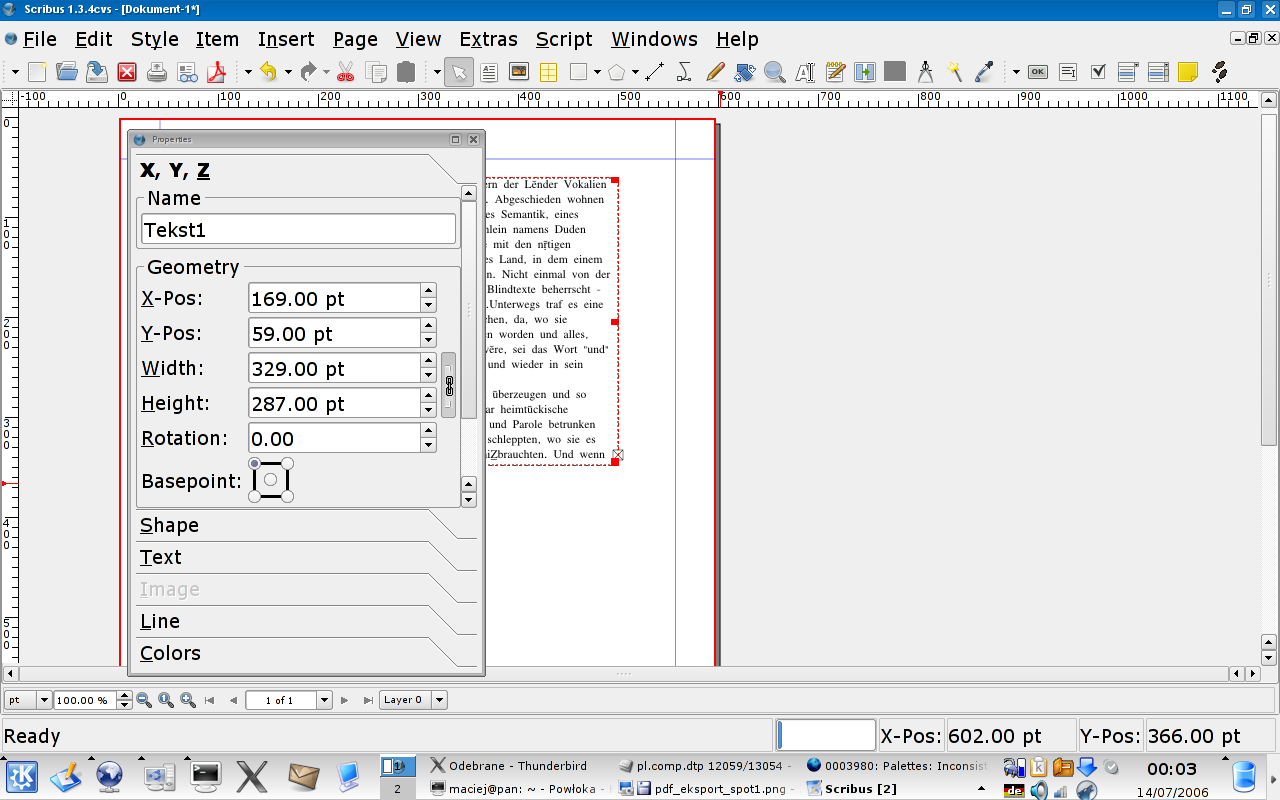This screenshot has height=800, width=1280.
Task: Choose the Rotate Item tool
Action: pyautogui.click(x=743, y=72)
